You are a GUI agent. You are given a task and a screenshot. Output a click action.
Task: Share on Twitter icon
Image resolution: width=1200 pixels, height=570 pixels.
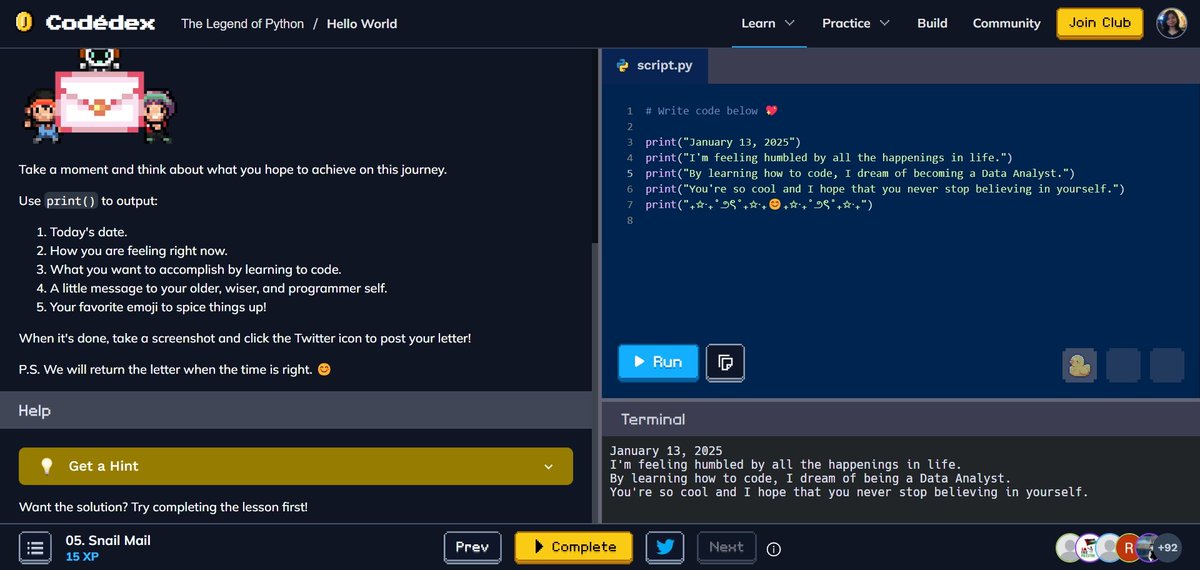click(665, 547)
